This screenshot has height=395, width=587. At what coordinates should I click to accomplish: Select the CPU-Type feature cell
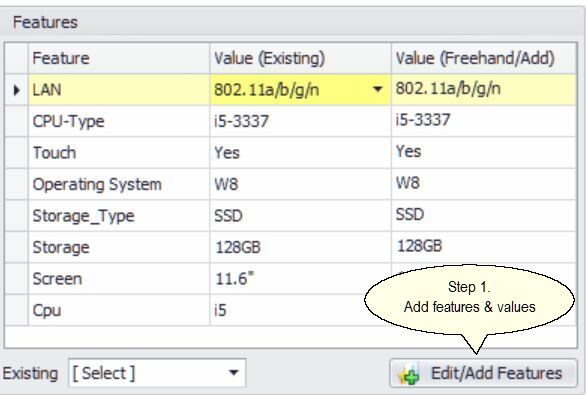tap(119, 121)
